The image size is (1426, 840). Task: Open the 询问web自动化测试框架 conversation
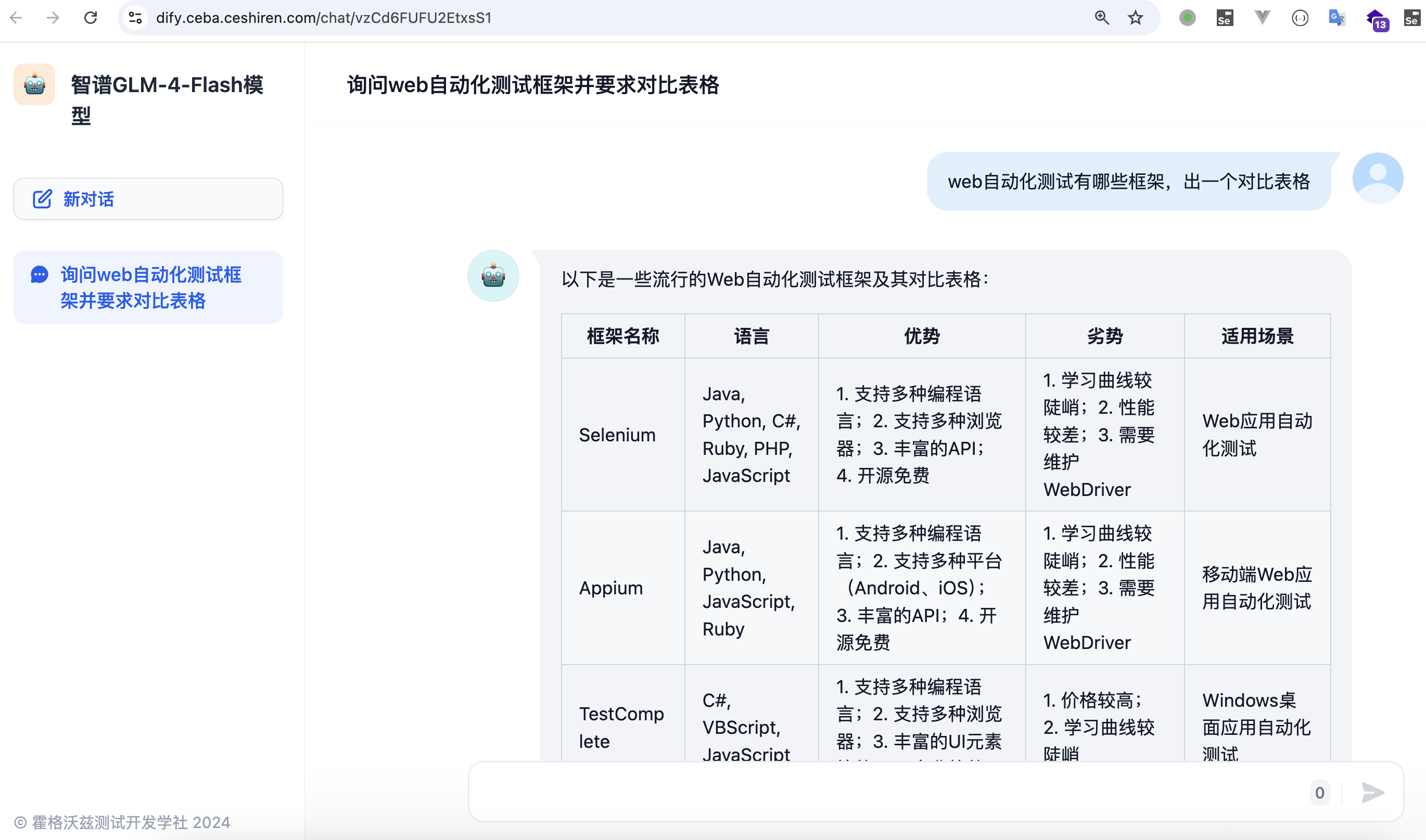coord(148,288)
